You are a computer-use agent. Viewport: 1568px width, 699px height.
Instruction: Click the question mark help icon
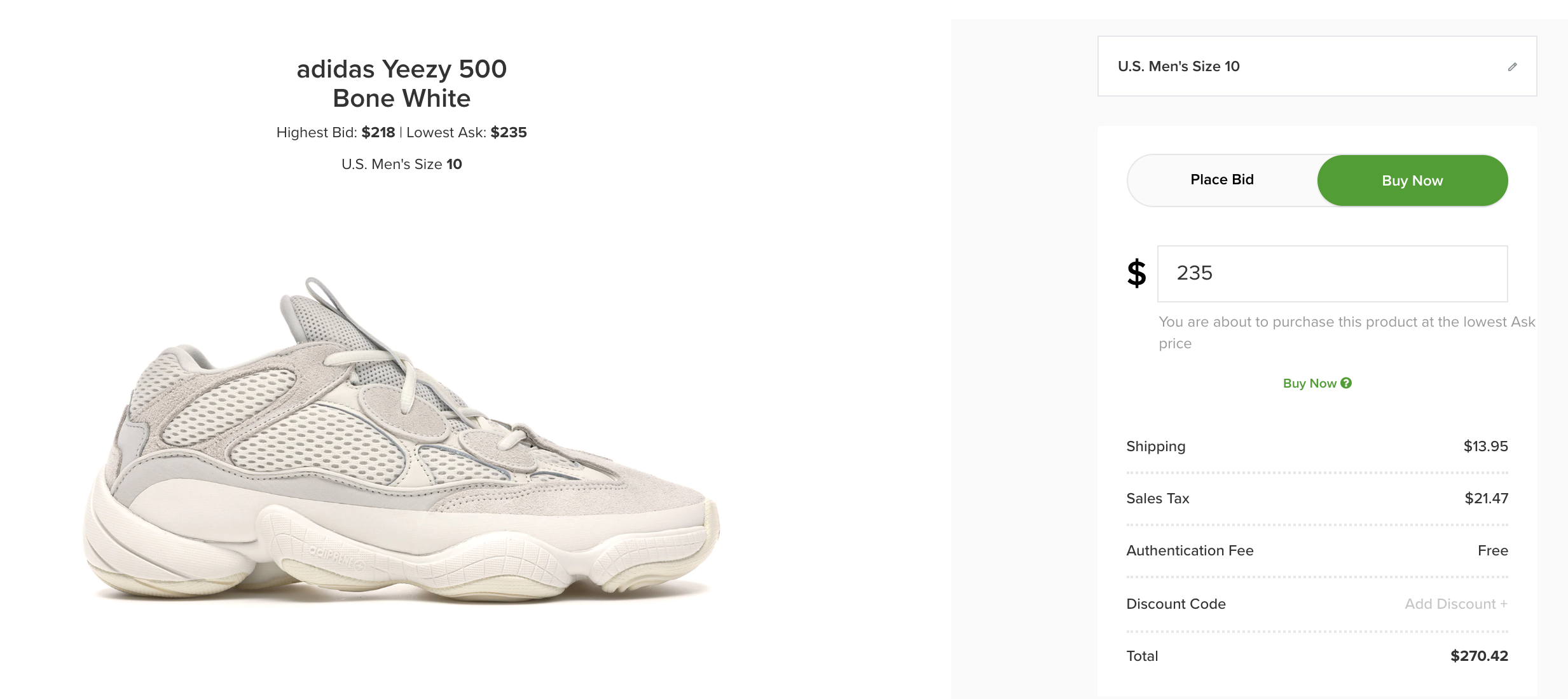pos(1346,383)
